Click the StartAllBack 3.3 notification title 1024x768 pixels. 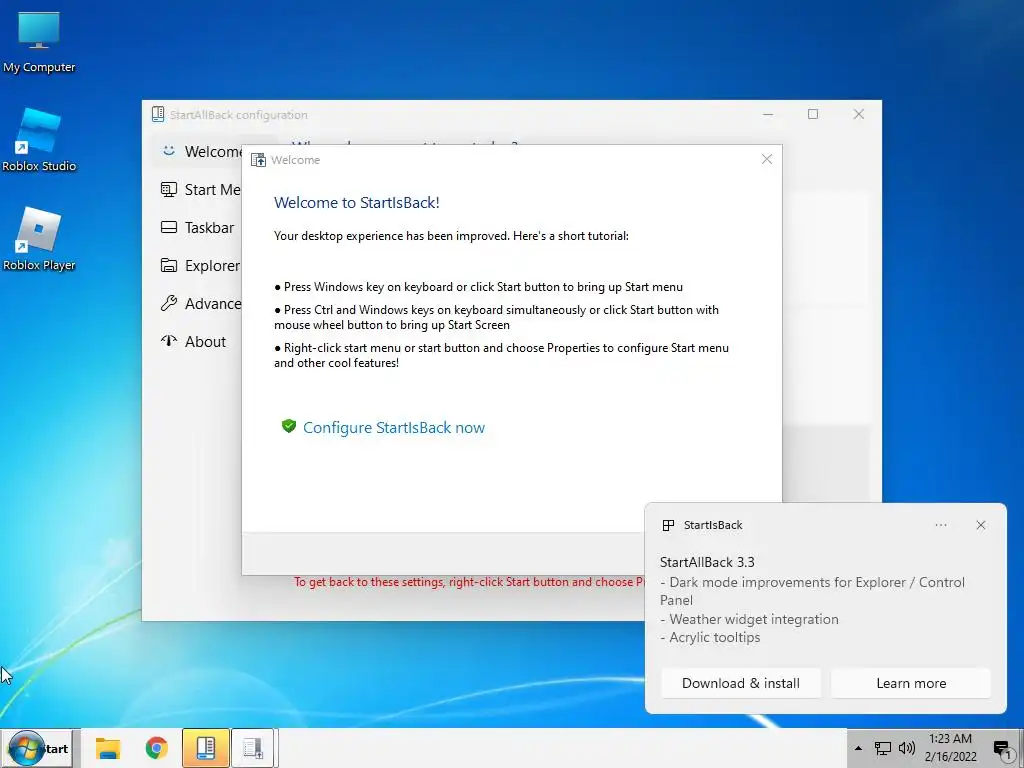click(x=707, y=562)
